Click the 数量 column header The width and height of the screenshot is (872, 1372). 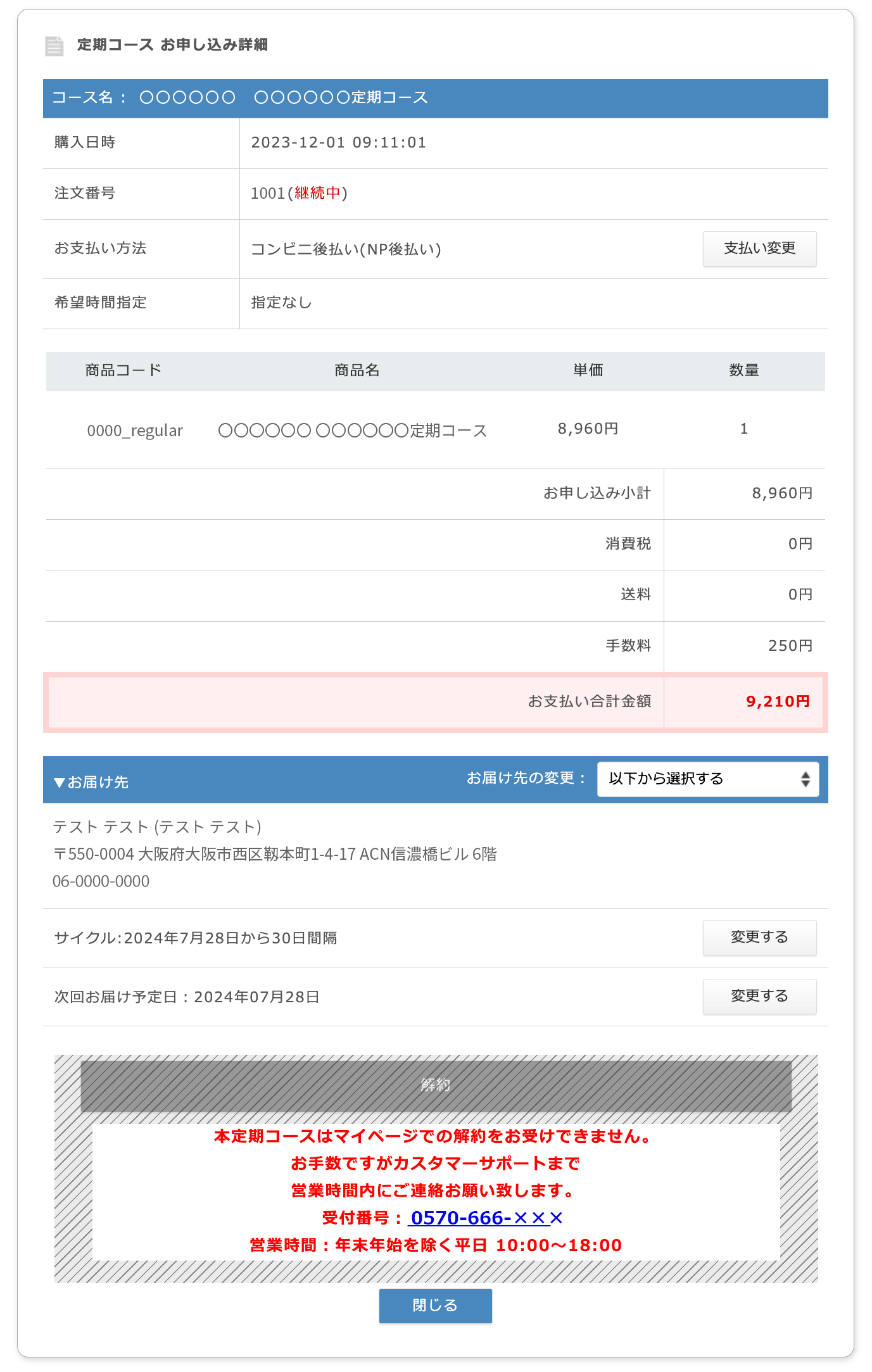tap(743, 370)
